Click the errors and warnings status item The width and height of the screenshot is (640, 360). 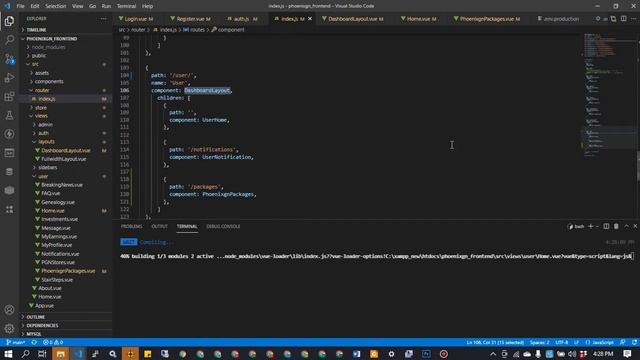[x=53, y=342]
